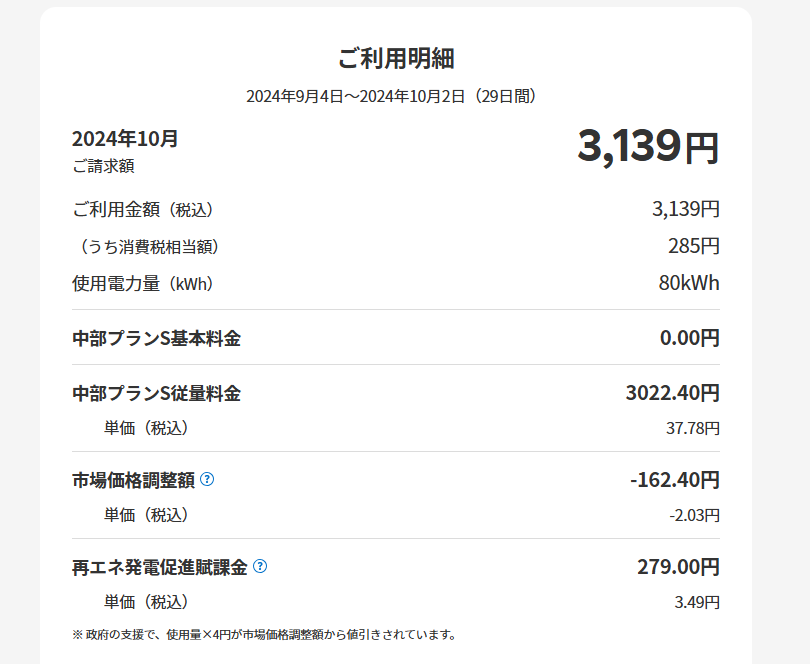810x664 pixels.
Task: Click help icon beside 市場価格調整額
Action: 207,479
